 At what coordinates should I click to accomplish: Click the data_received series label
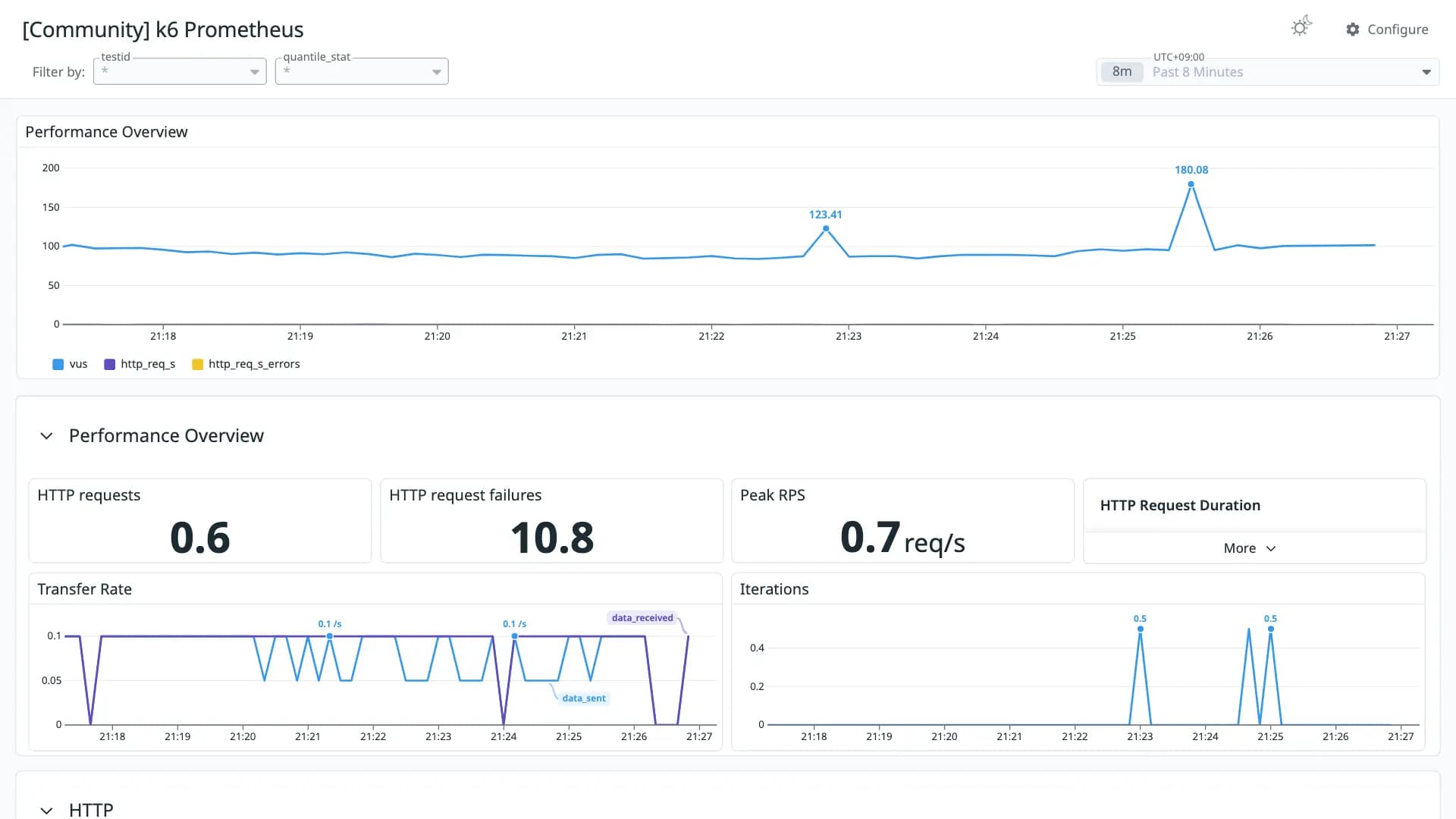tap(642, 618)
